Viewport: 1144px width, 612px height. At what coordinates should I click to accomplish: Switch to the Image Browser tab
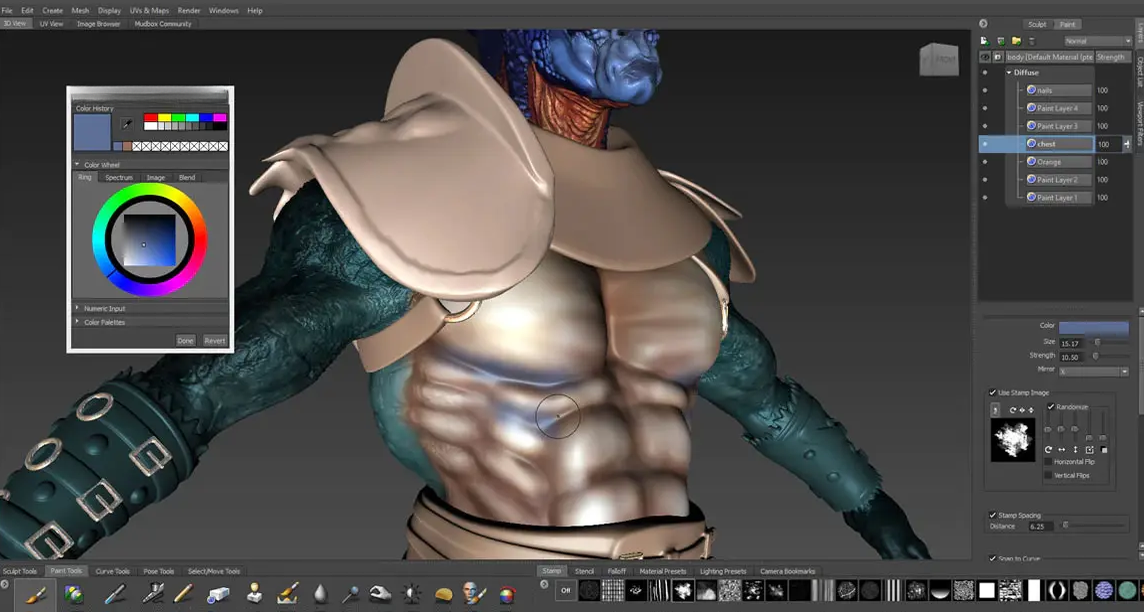tap(98, 23)
